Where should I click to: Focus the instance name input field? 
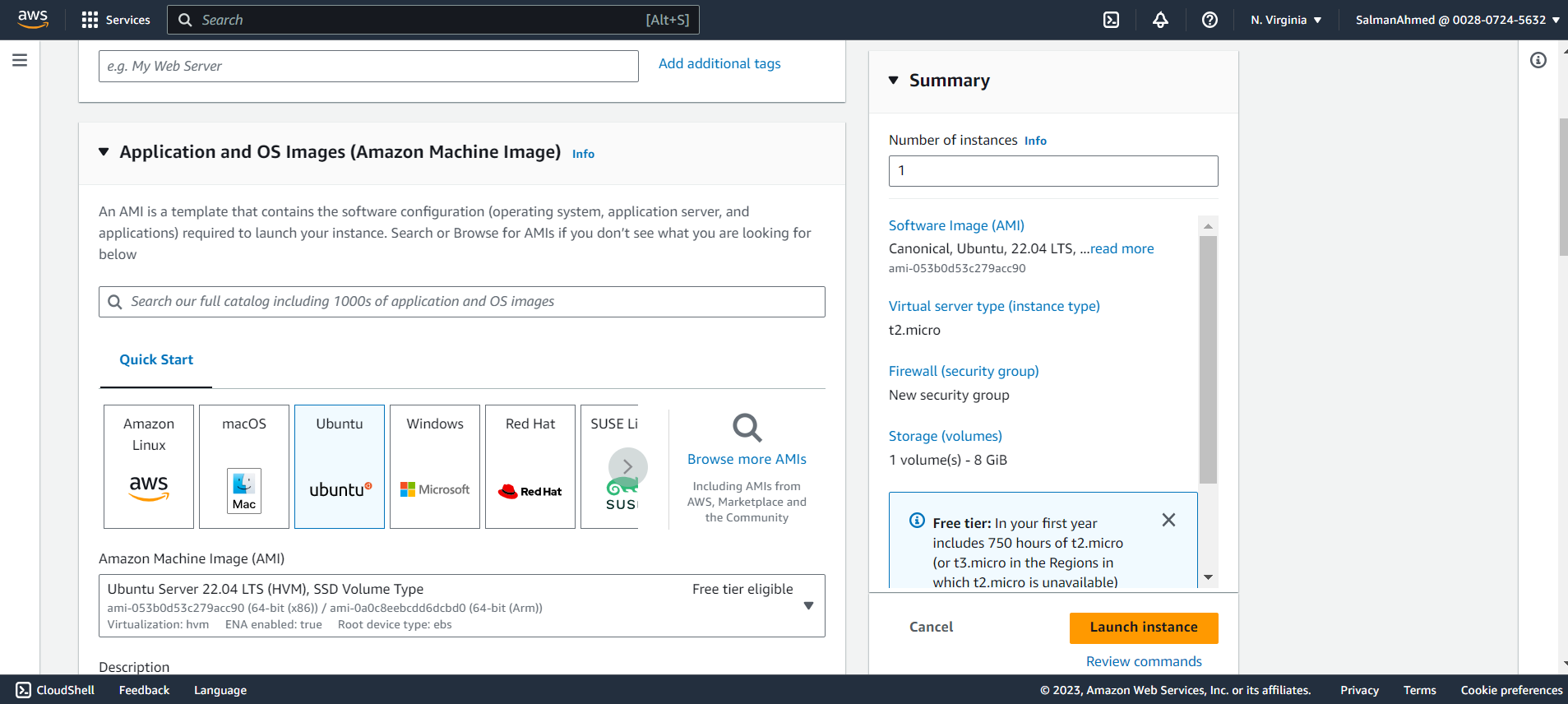point(368,66)
